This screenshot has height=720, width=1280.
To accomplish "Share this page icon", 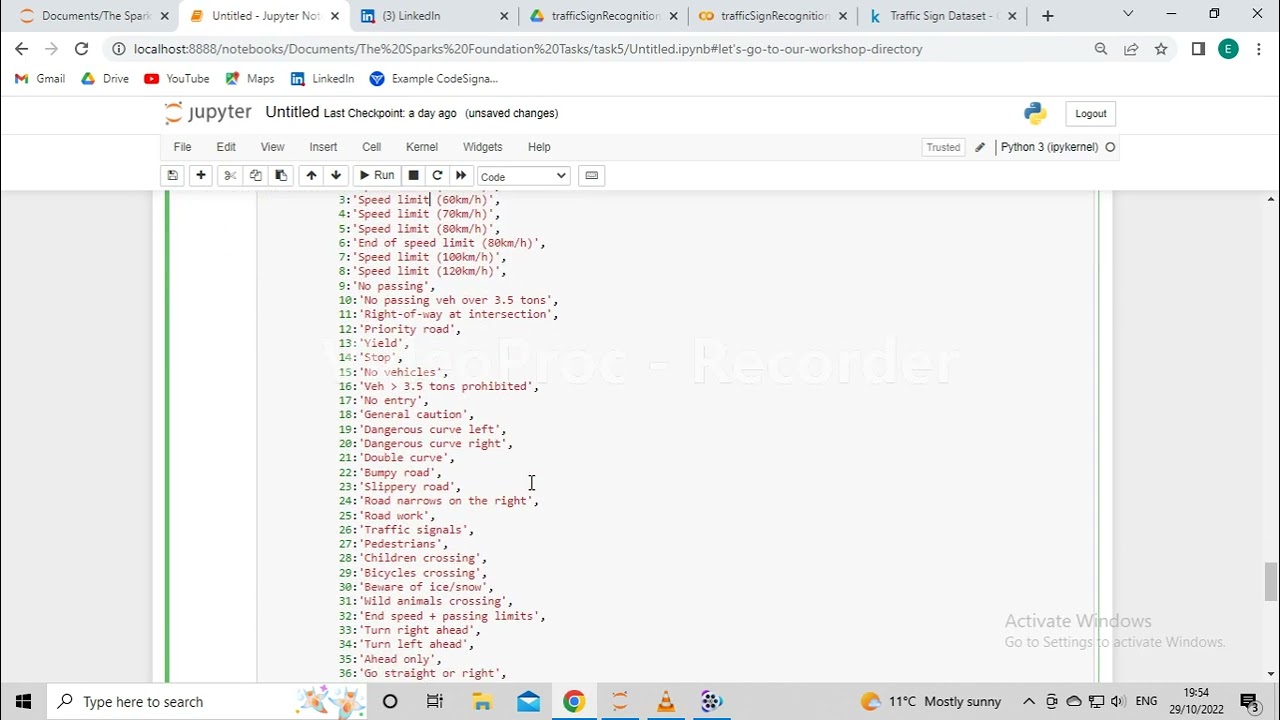I will pos(1131,49).
